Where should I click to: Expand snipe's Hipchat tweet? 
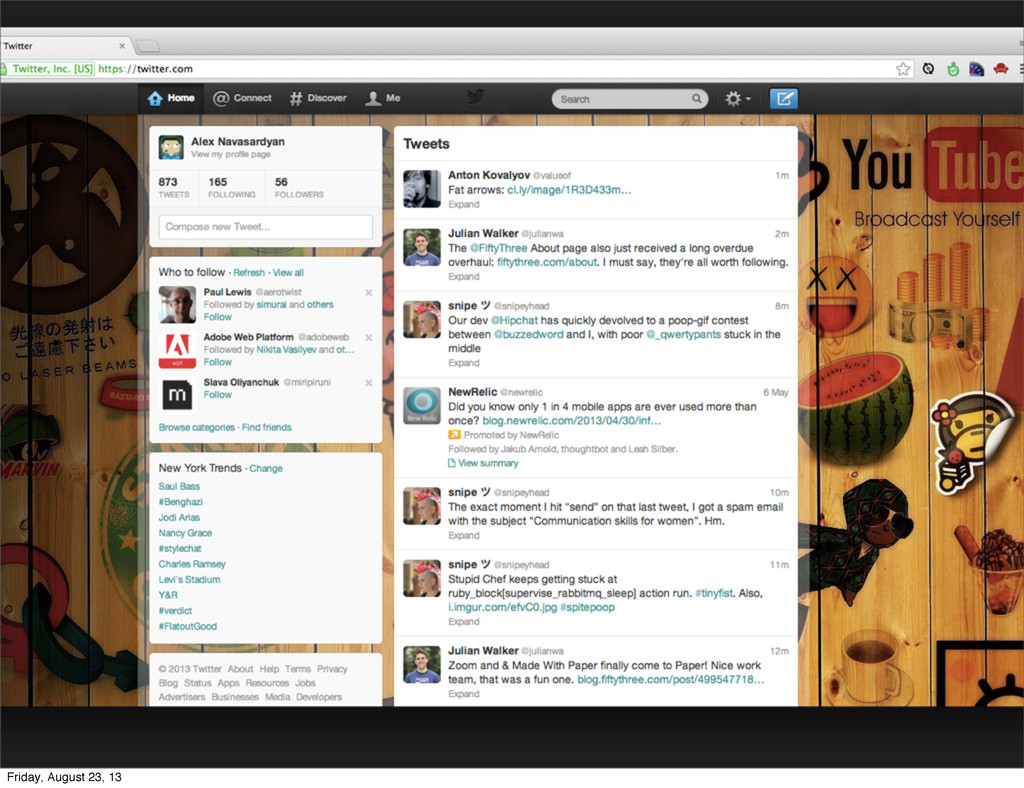[x=464, y=363]
